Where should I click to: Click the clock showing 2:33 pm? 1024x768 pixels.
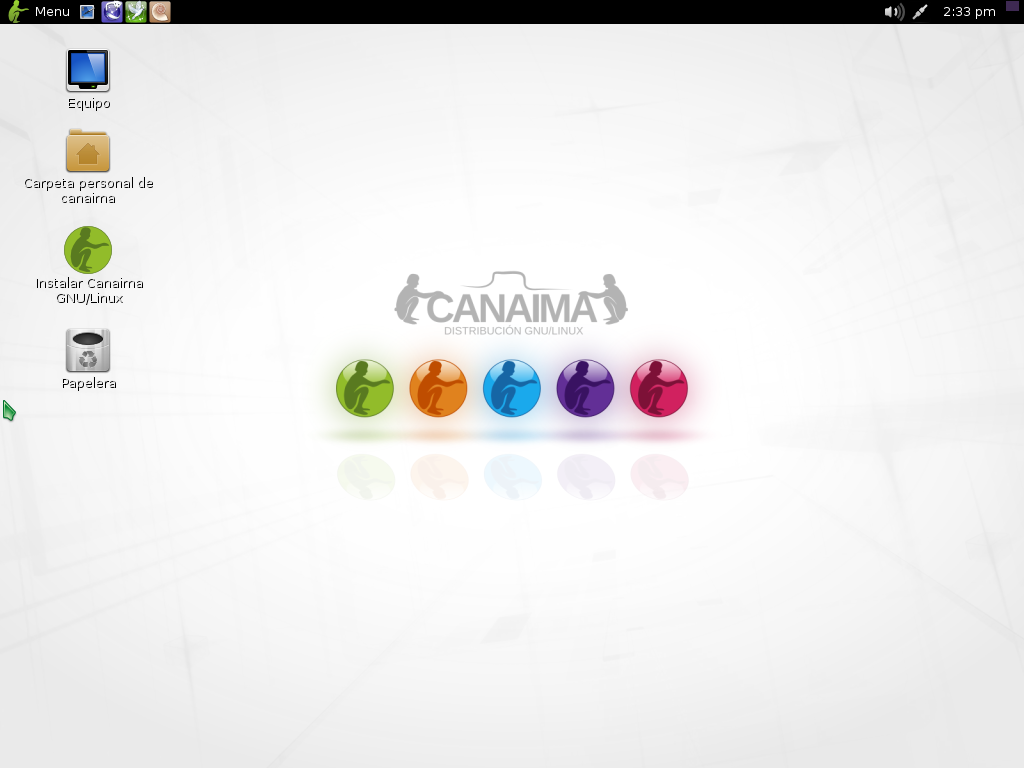point(964,12)
